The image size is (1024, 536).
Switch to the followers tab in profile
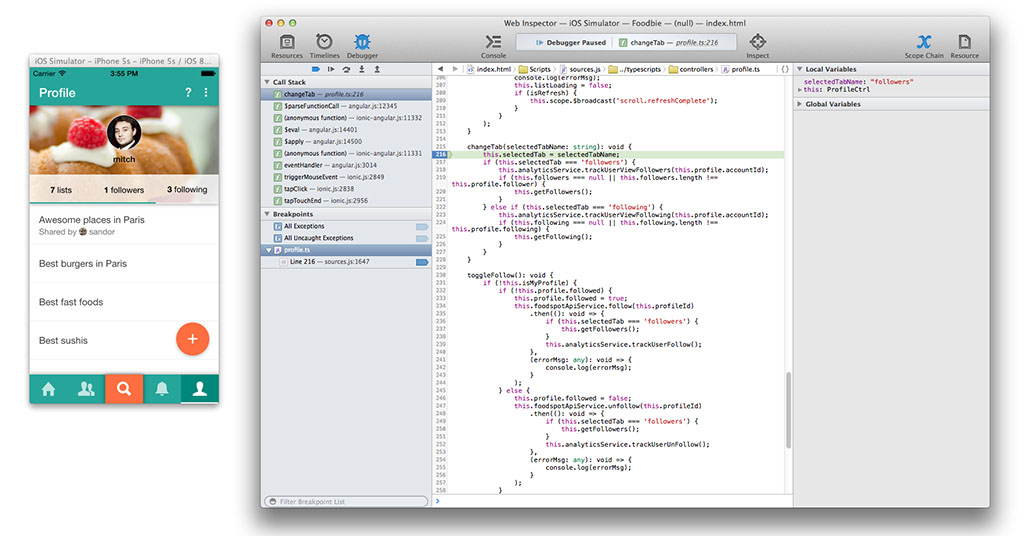(x=124, y=189)
